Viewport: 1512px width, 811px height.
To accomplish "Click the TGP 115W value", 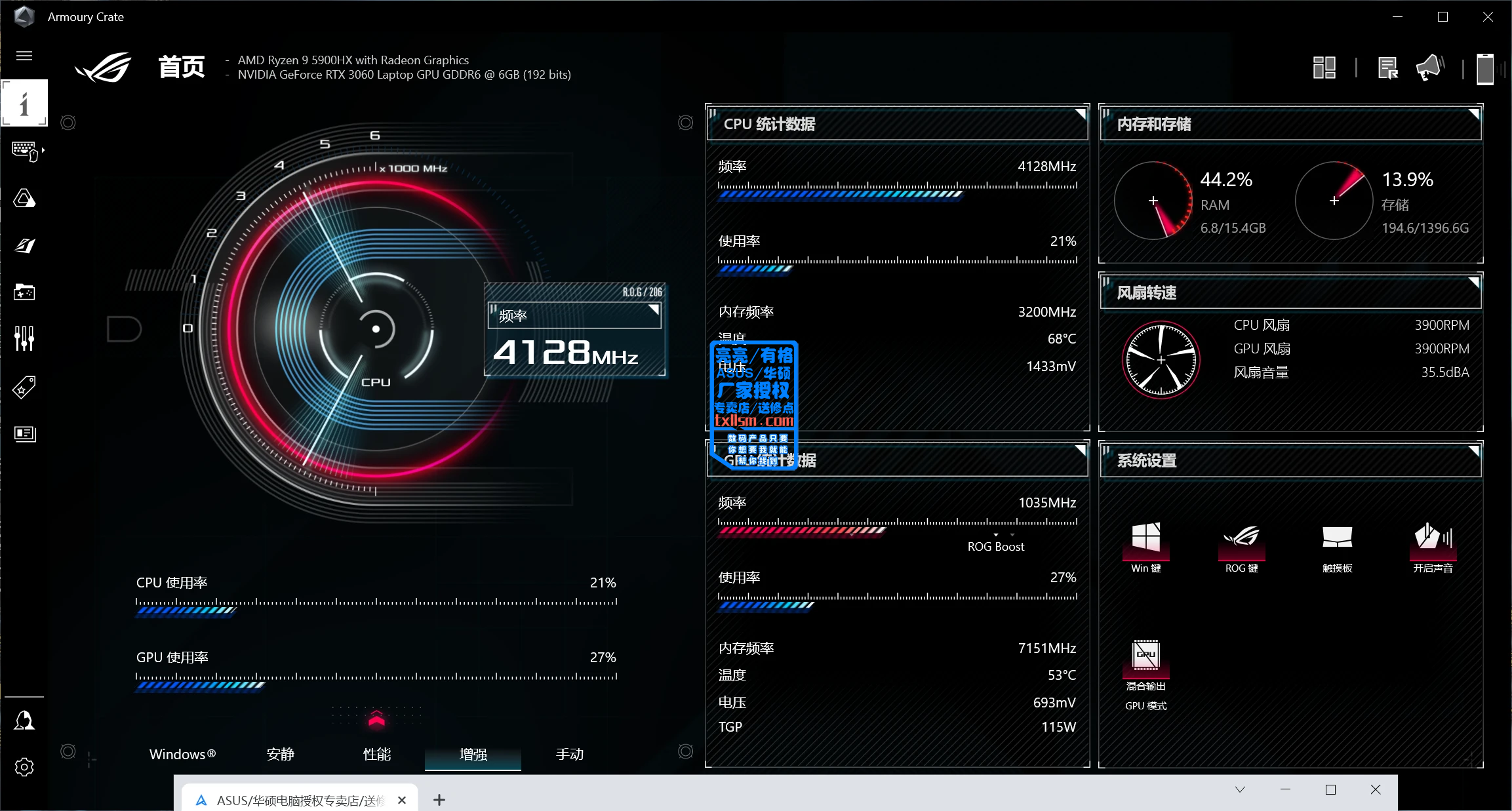I will [x=1059, y=726].
